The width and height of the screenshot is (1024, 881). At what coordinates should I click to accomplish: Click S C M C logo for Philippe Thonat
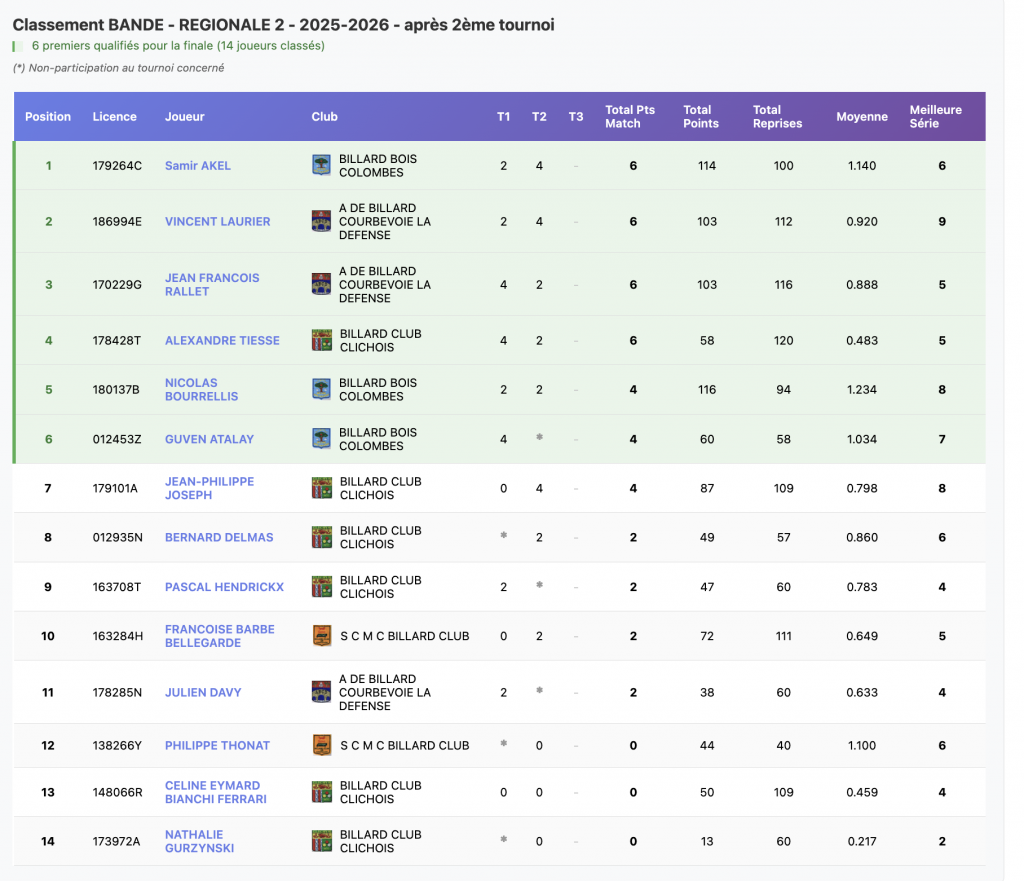(x=321, y=745)
